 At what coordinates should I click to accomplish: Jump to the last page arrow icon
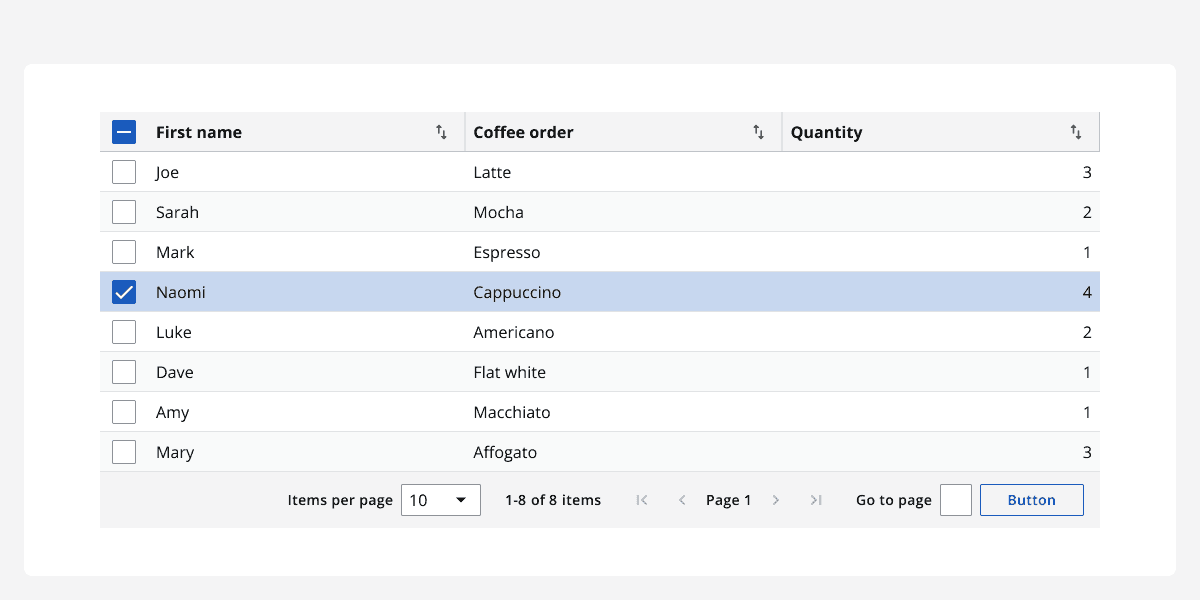pos(816,499)
